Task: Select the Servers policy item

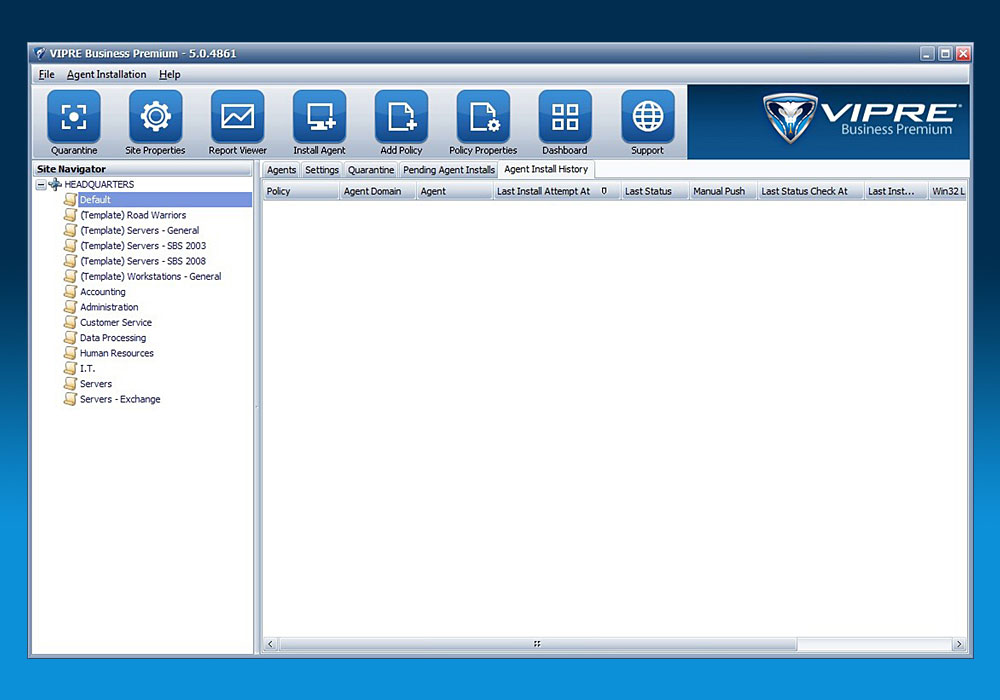Action: [96, 384]
